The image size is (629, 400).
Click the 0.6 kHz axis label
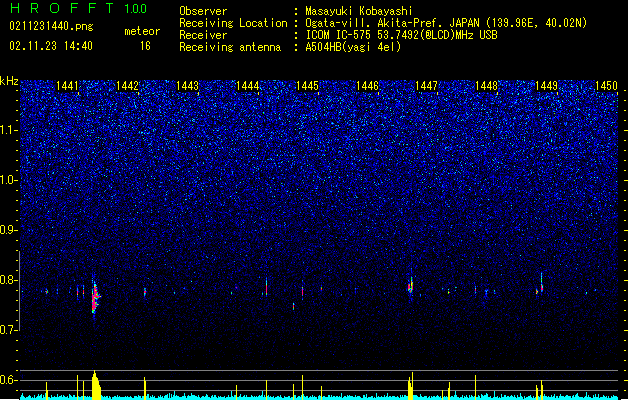pyautogui.click(x=9, y=380)
